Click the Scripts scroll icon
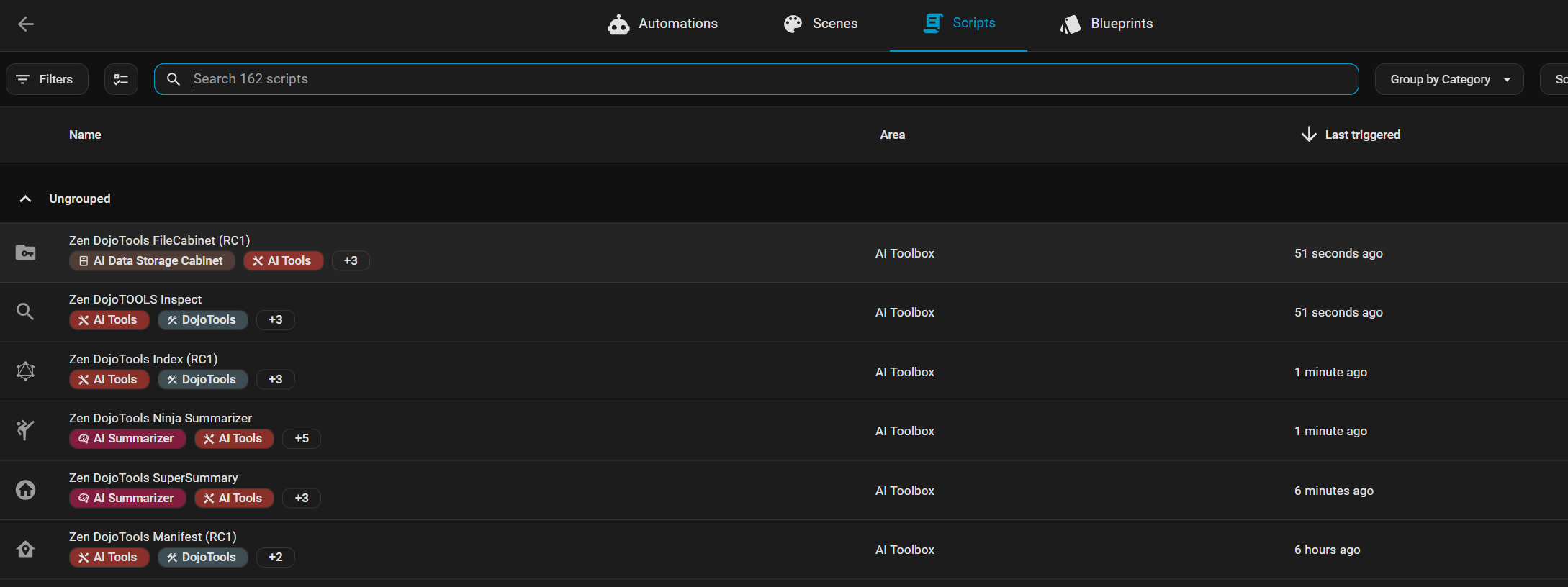Screen dimensions: 1568x587 (933, 23)
